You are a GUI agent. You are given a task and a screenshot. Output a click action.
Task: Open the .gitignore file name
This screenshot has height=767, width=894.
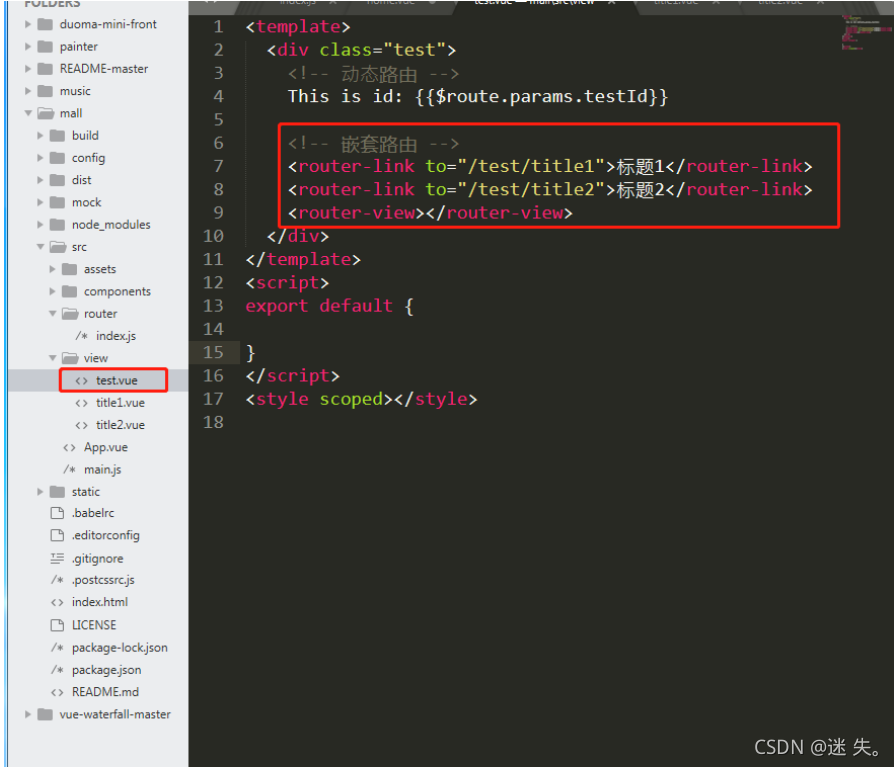coord(97,559)
